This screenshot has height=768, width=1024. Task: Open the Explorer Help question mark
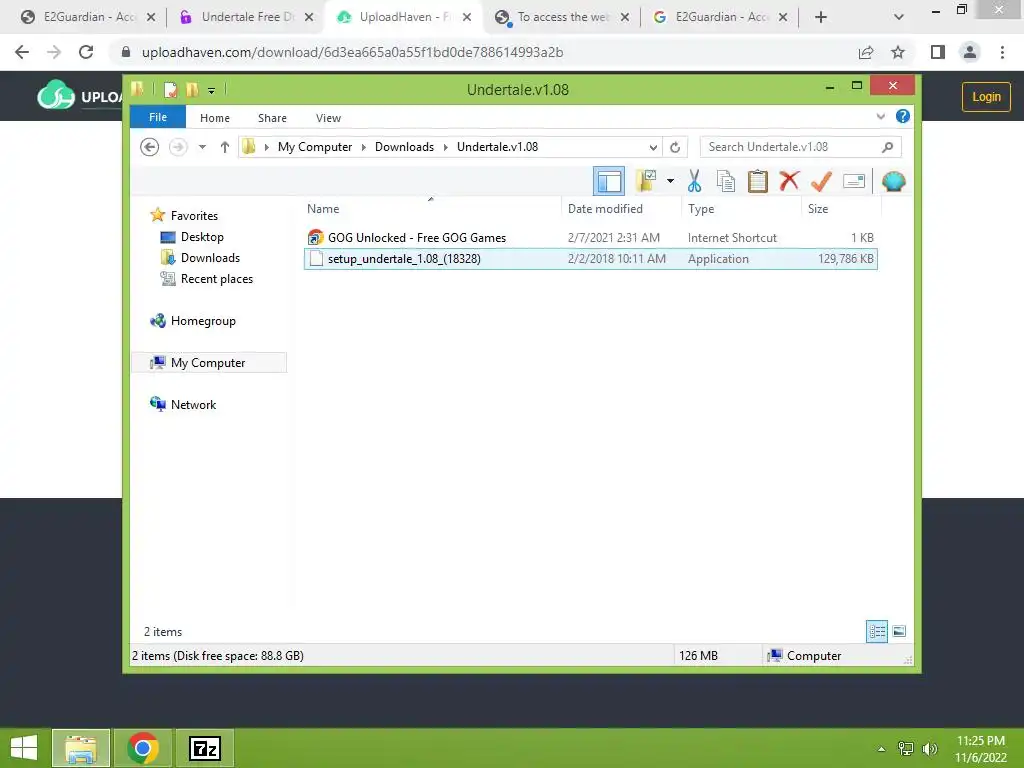[903, 116]
